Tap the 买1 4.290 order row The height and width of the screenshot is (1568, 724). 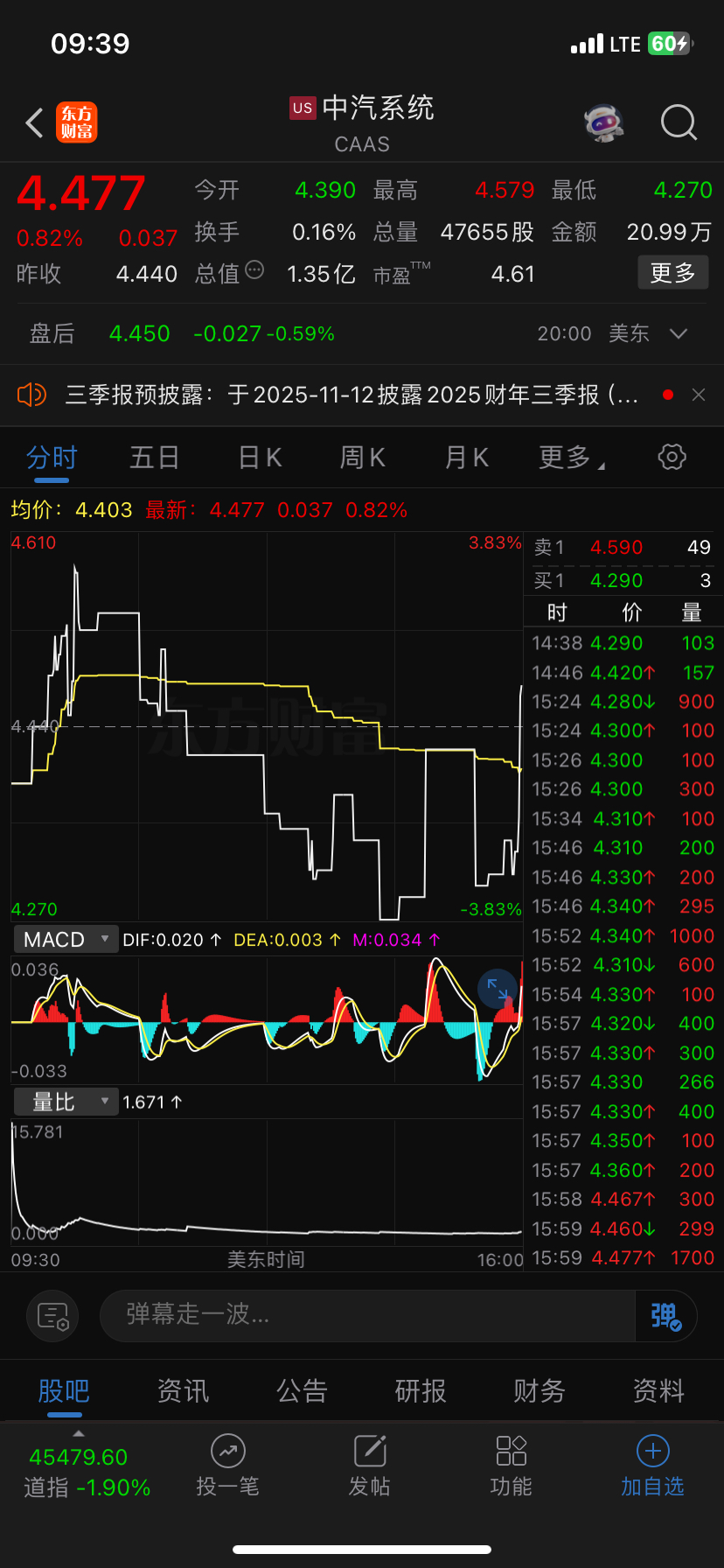click(623, 580)
